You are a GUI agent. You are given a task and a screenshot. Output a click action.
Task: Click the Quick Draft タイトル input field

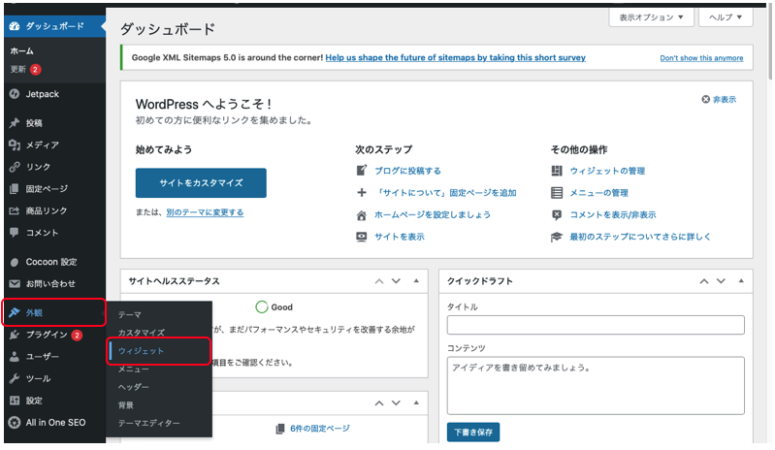(x=596, y=325)
